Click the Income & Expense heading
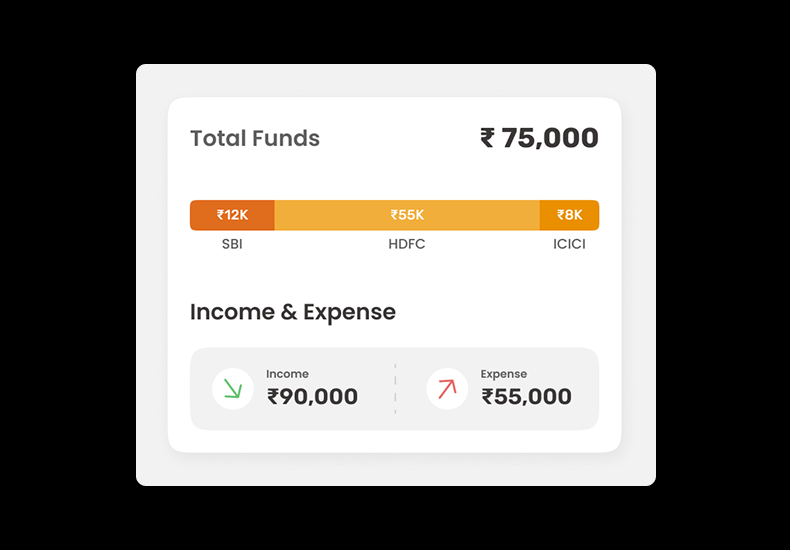790x550 pixels. [293, 312]
